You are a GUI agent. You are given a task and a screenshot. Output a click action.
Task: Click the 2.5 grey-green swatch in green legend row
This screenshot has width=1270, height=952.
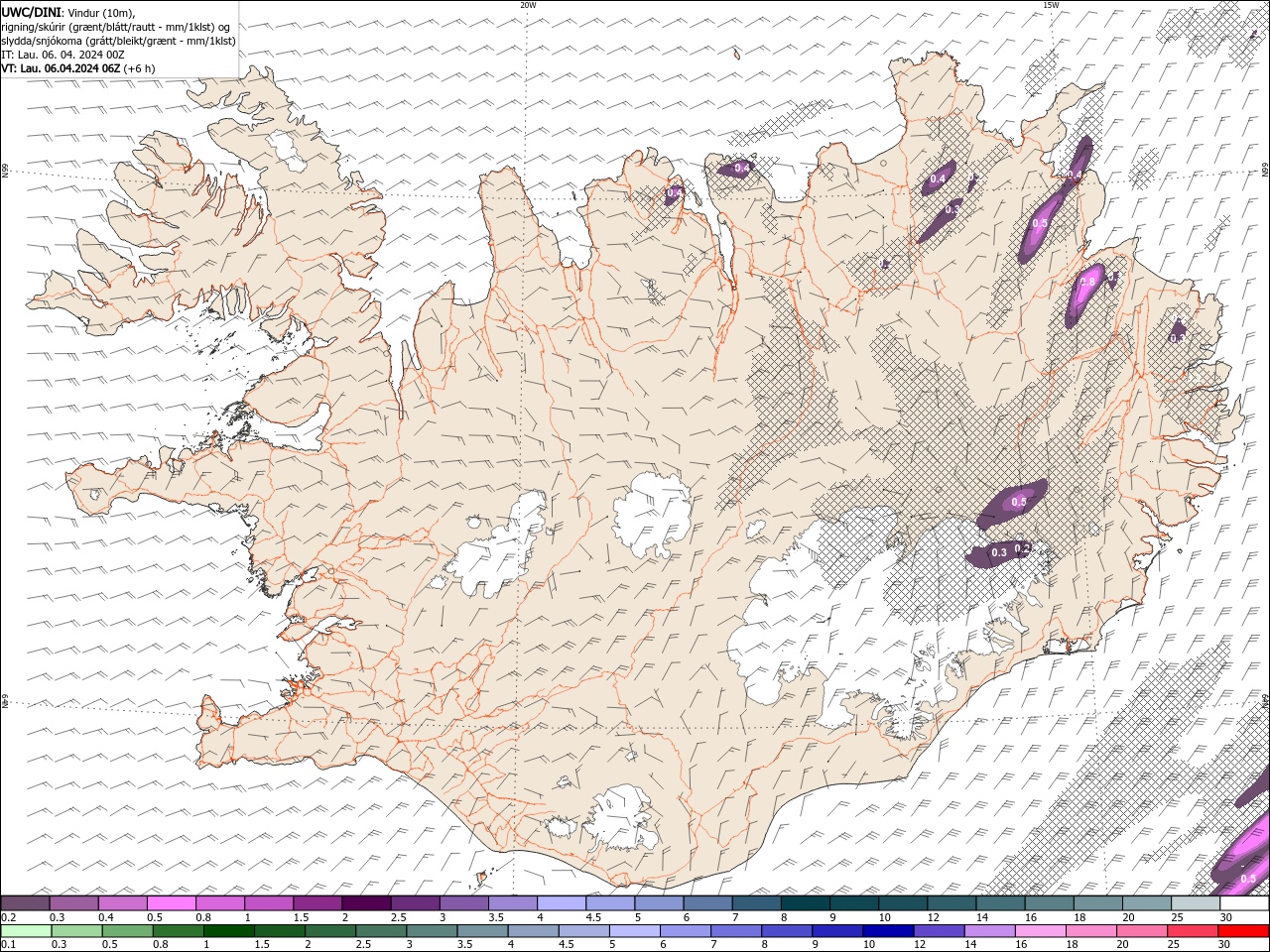(380, 931)
